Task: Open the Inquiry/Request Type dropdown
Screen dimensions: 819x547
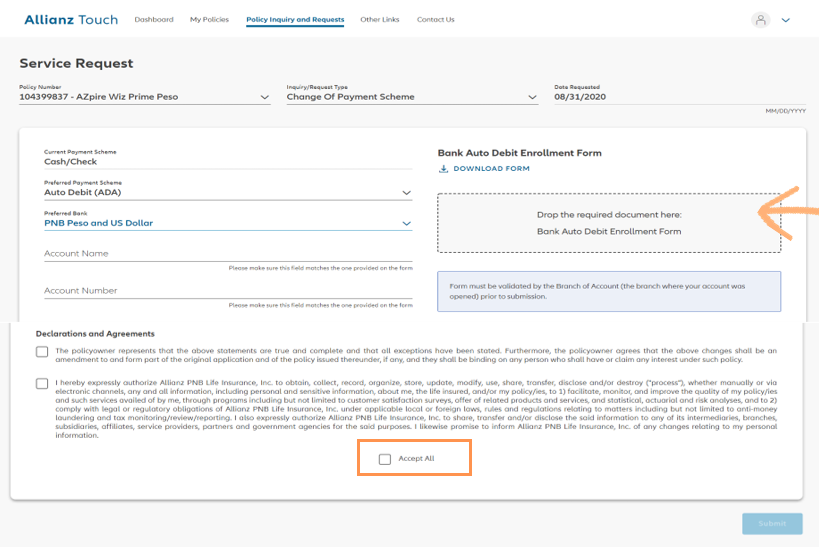Action: (532, 97)
